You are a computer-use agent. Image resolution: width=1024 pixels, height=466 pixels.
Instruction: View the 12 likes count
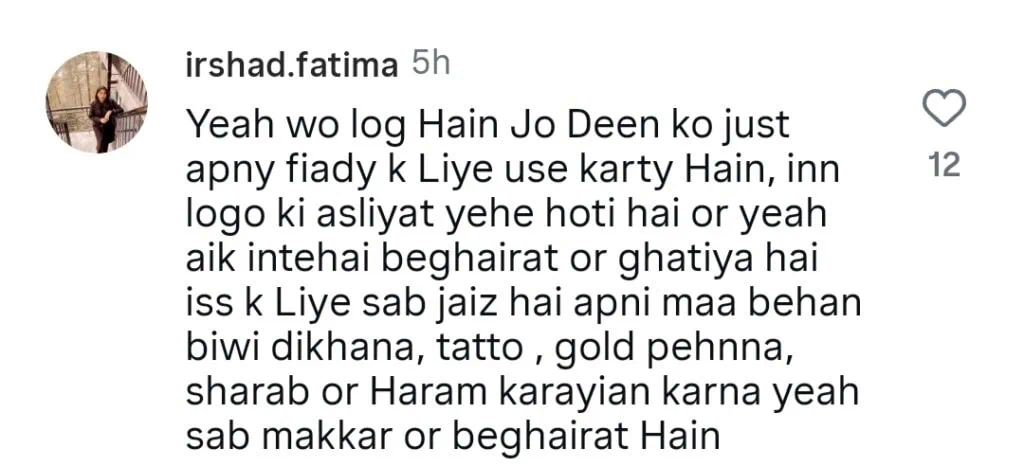pos(944,166)
